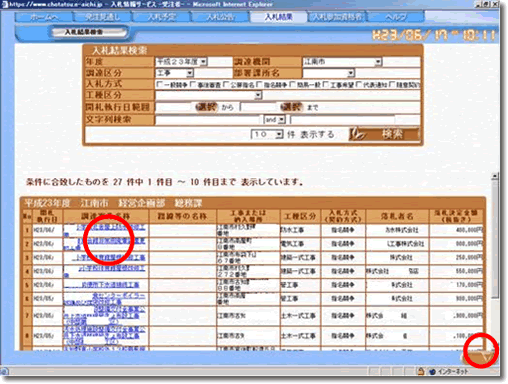Viewport: 508px width, 384px height.
Task: Open the ヘルプ tab
Action: pos(396,17)
